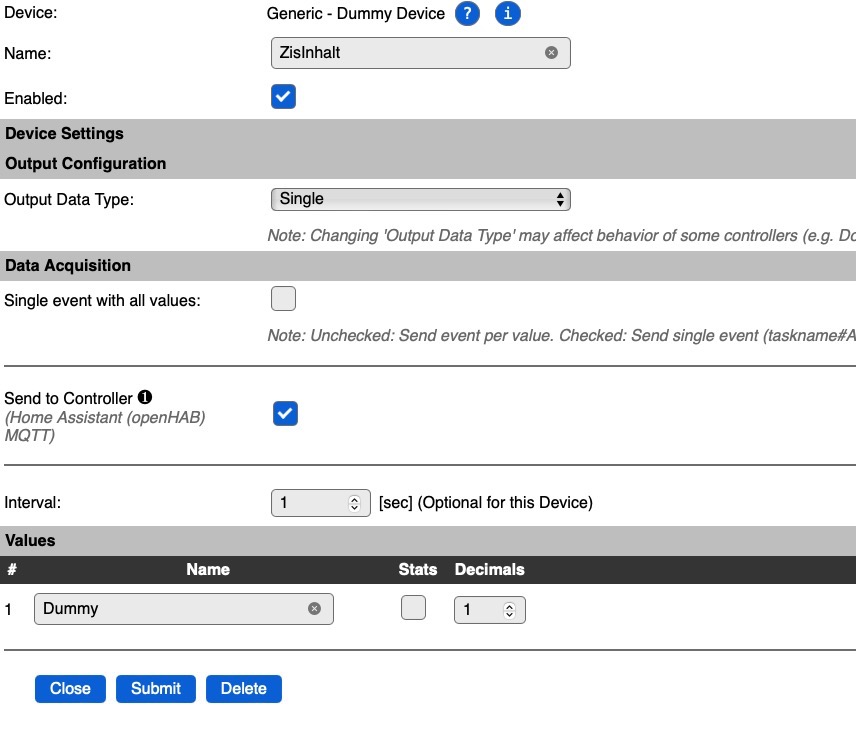Viewport: 856px width, 738px height.
Task: Open the device info icon
Action: click(x=508, y=14)
